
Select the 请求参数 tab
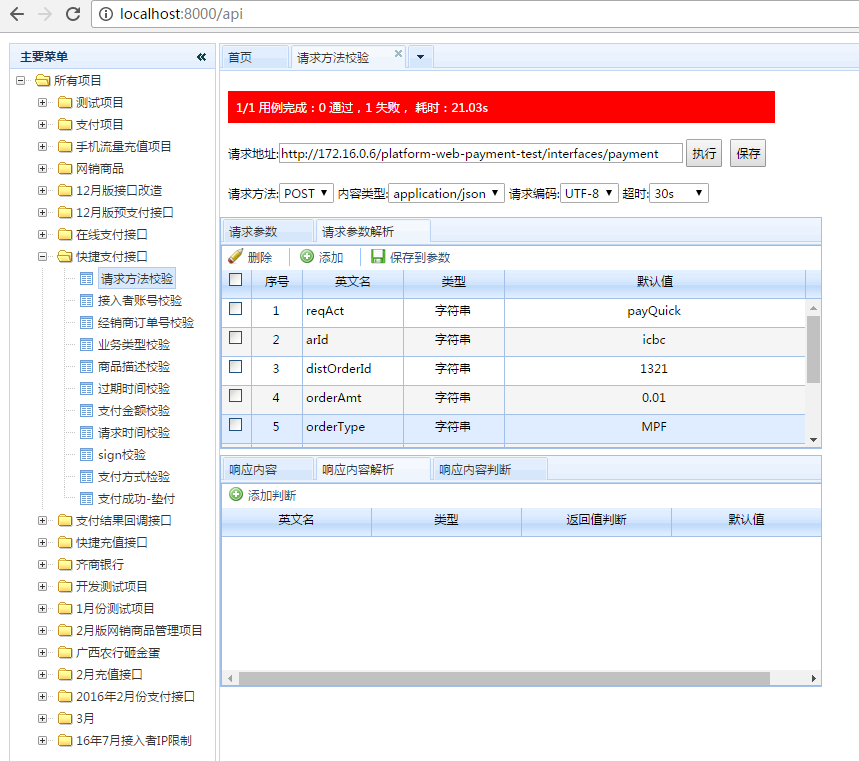pyautogui.click(x=268, y=232)
